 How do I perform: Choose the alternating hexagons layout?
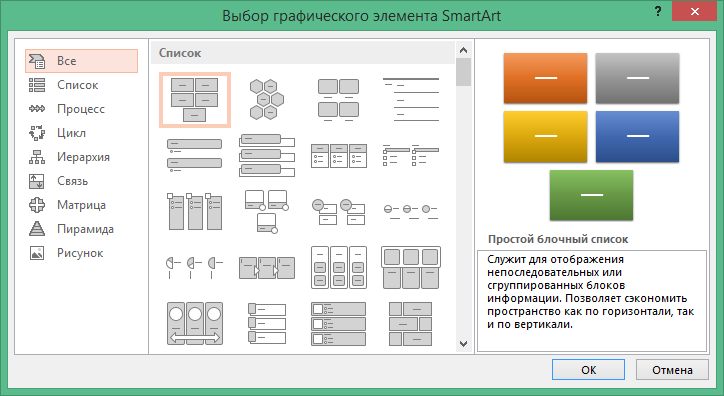click(266, 100)
